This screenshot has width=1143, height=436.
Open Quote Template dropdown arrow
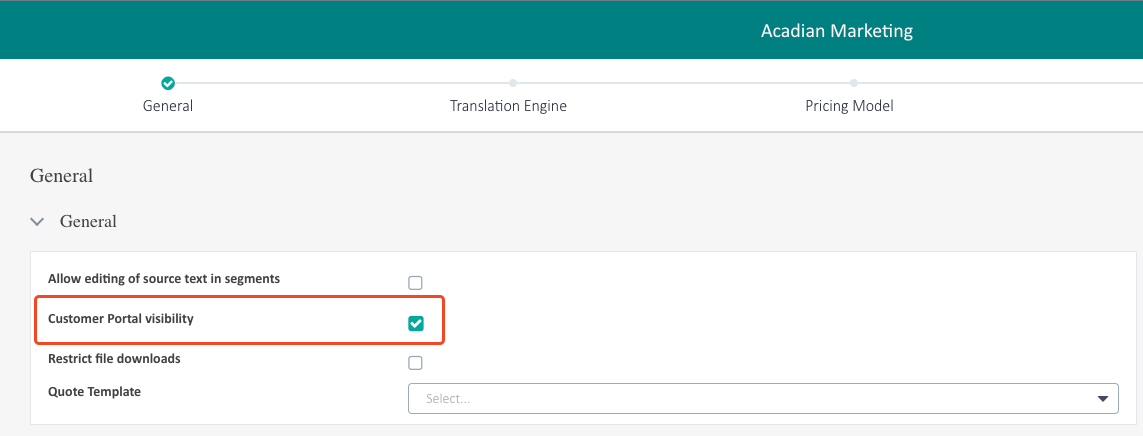tap(1102, 398)
